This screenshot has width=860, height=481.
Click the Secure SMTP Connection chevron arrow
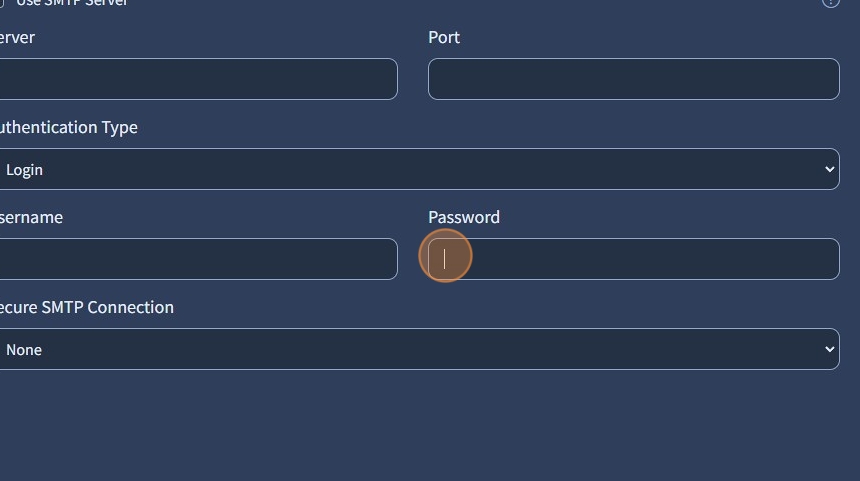click(x=829, y=349)
